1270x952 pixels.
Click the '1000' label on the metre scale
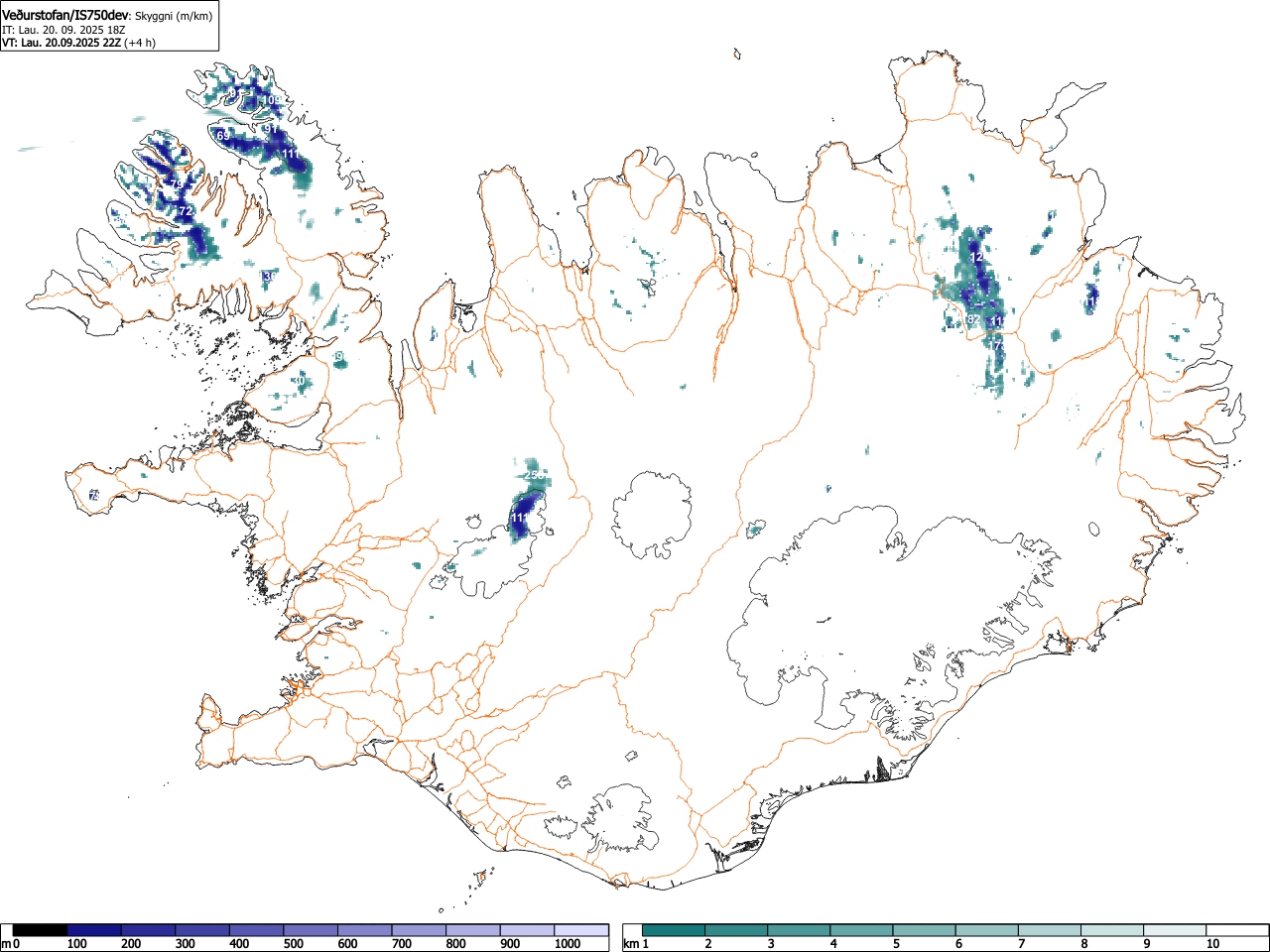pyautogui.click(x=568, y=944)
